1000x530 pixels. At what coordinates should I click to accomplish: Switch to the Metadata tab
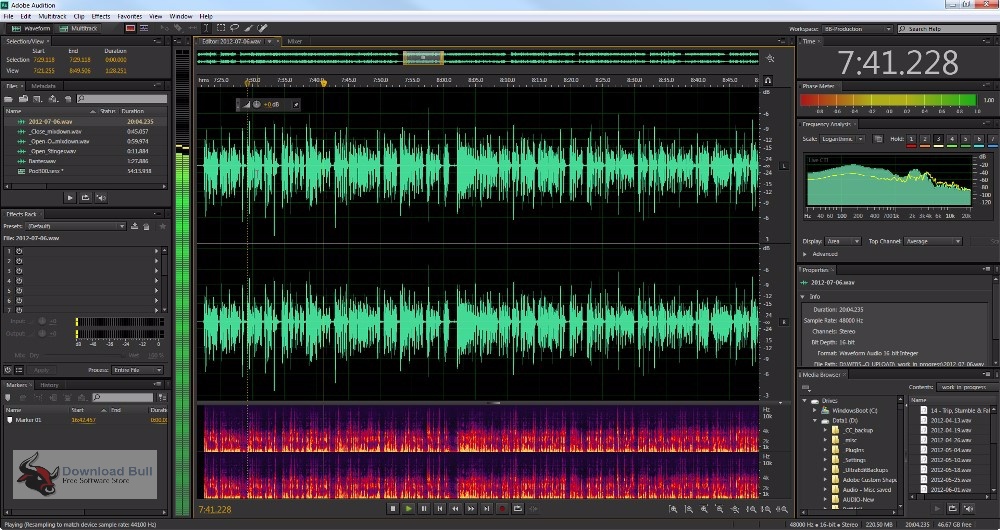pyautogui.click(x=43, y=86)
